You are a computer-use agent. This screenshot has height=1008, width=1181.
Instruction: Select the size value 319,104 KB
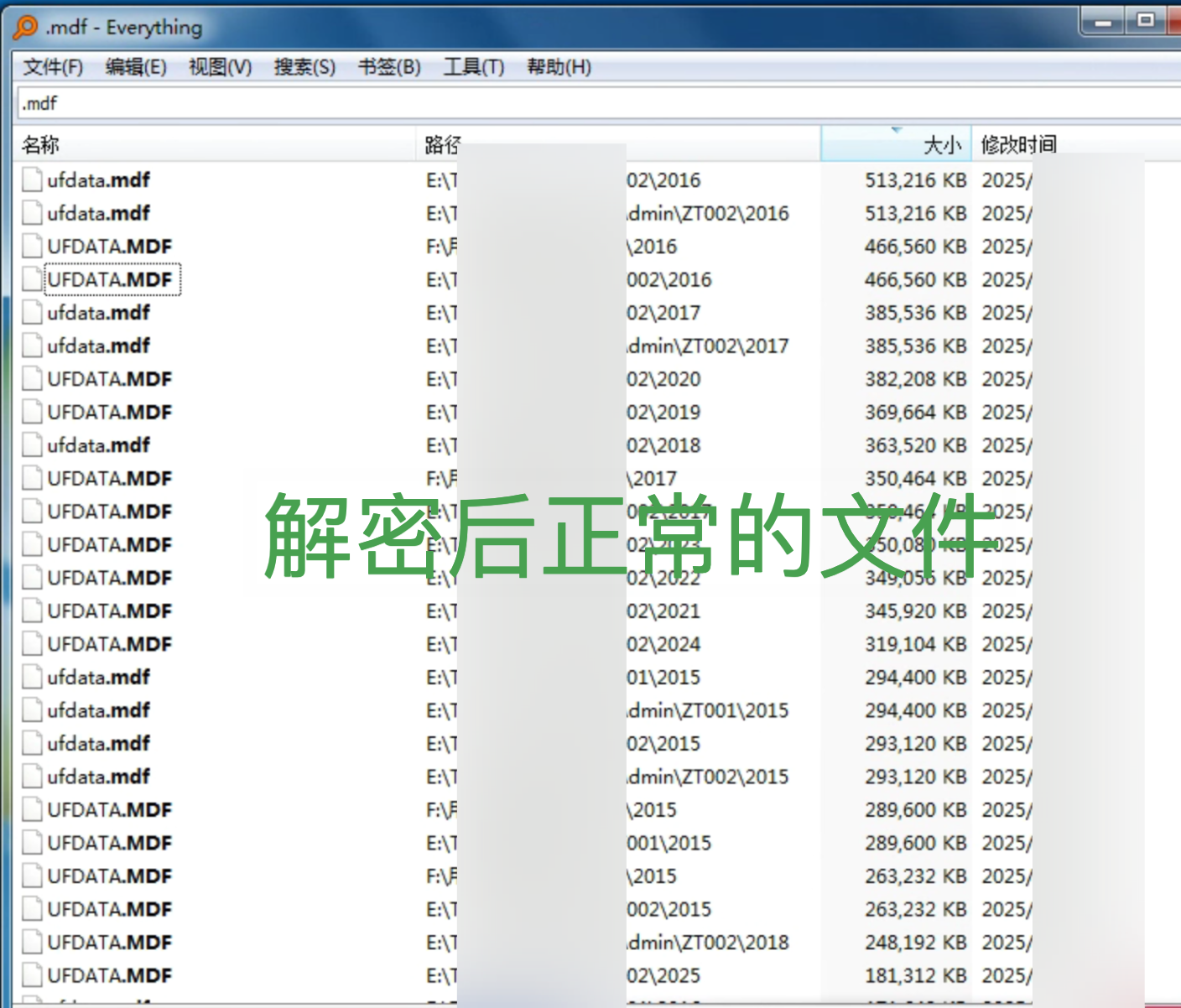click(x=916, y=644)
